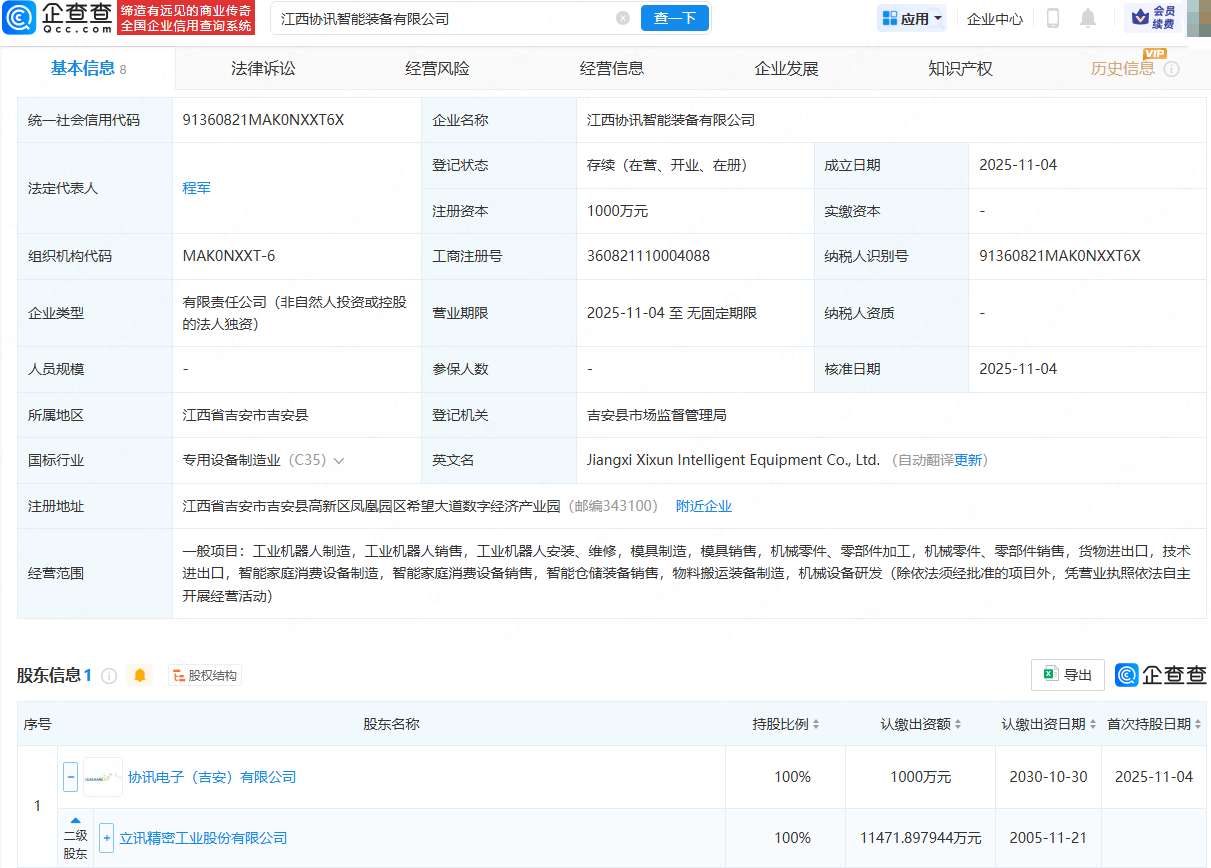Expand the 专用设备制造业 industry chevron
Viewport: 1211px width, 868px height.
tap(339, 461)
